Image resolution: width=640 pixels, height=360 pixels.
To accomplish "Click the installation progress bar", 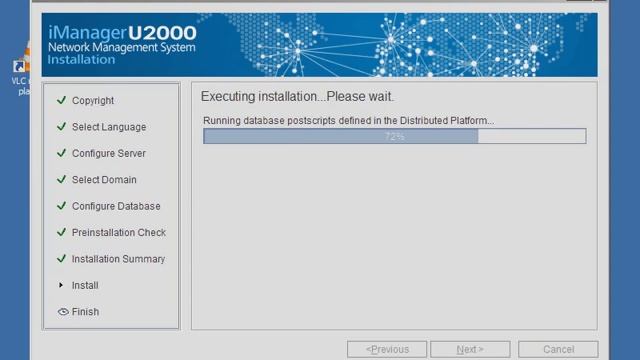I will [395, 136].
